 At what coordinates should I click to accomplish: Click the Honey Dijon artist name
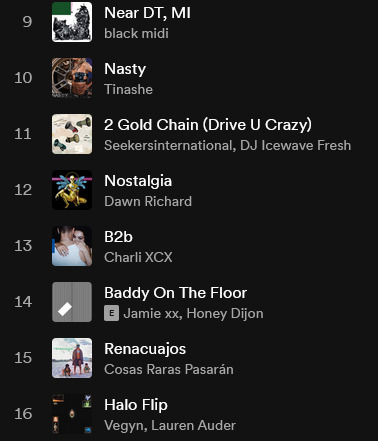[x=225, y=313]
